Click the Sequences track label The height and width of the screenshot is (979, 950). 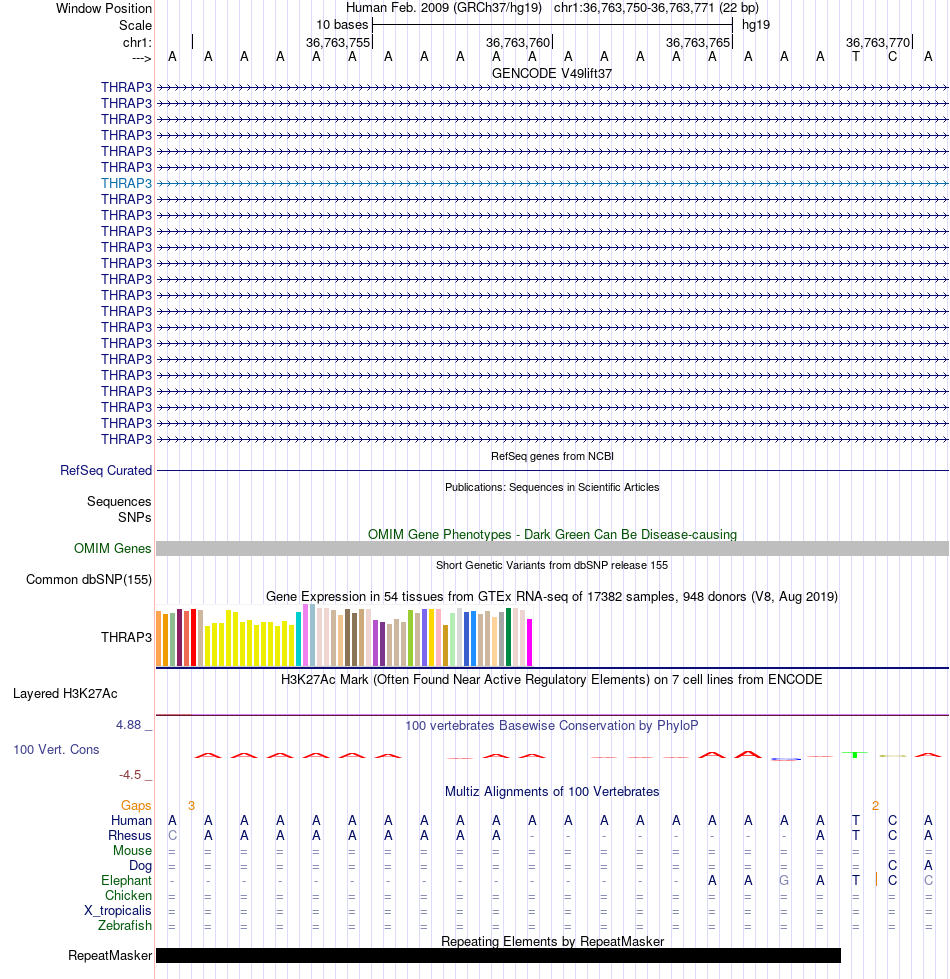pyautogui.click(x=119, y=501)
